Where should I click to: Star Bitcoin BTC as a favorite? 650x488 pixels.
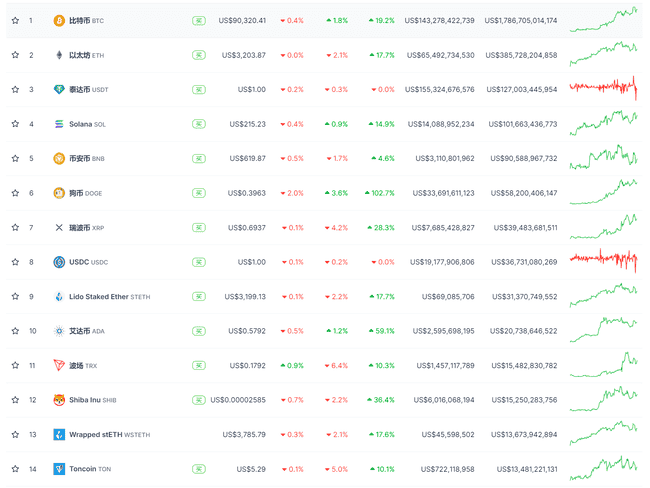click(x=15, y=20)
